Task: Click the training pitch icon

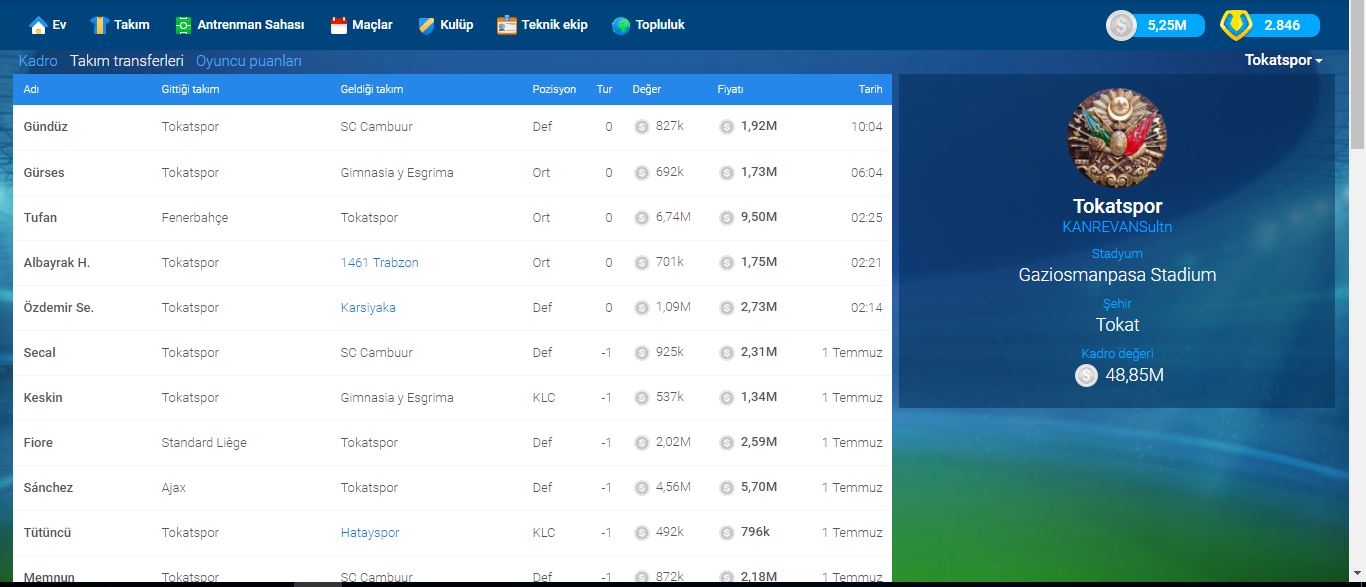Action: click(x=183, y=25)
